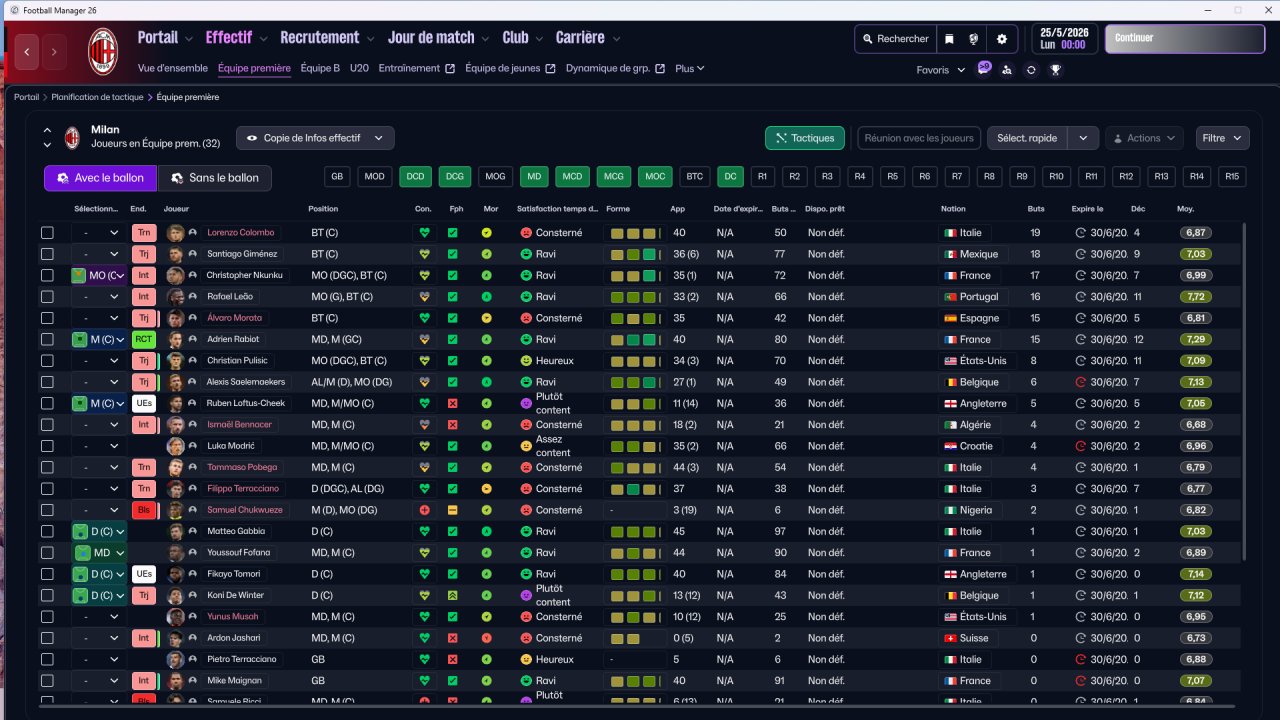Go back with the left arrow navigation button
1280x720 pixels.
click(x=27, y=51)
